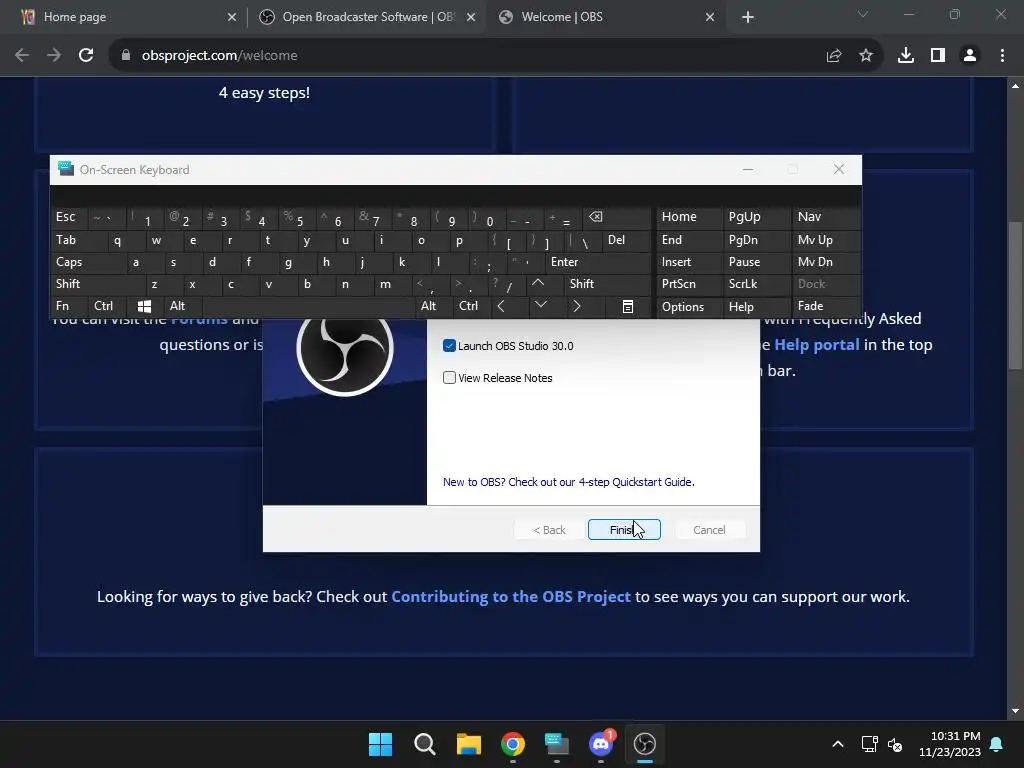Minimize the On-Screen Keyboard window
The width and height of the screenshot is (1024, 768).
748,170
